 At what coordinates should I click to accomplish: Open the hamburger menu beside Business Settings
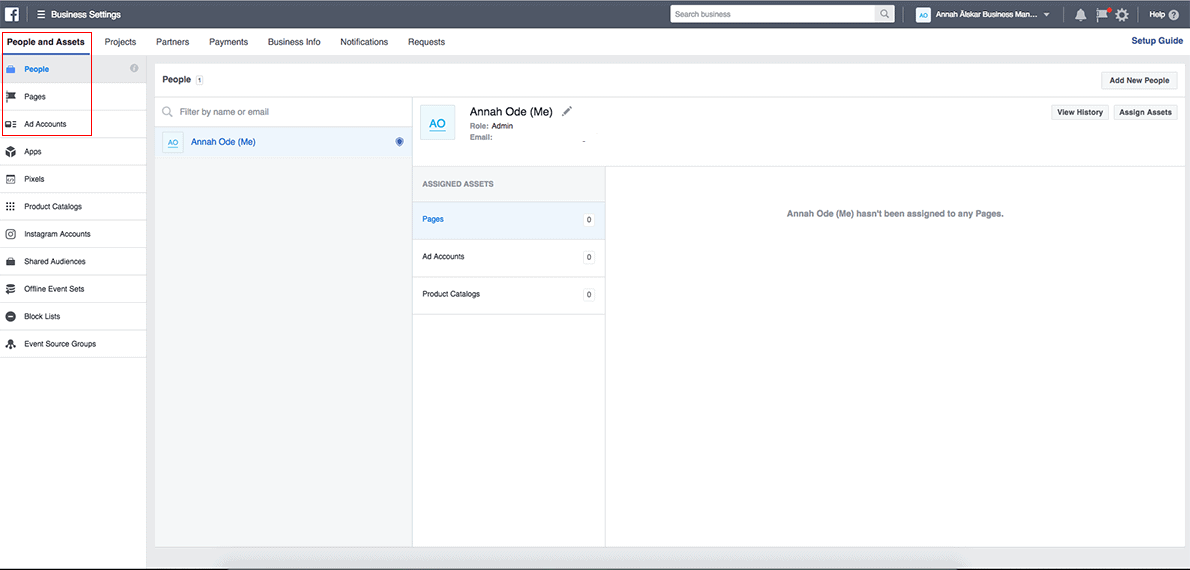(x=41, y=14)
